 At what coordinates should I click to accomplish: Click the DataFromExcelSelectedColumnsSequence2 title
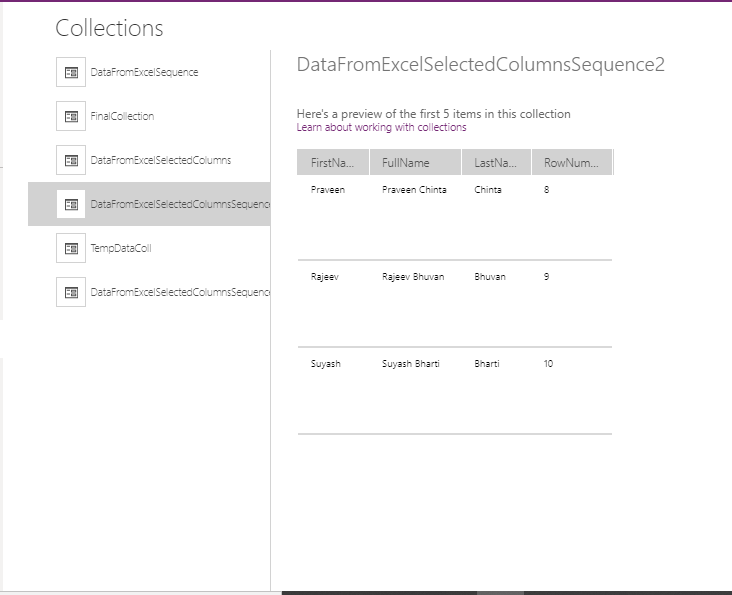point(480,64)
